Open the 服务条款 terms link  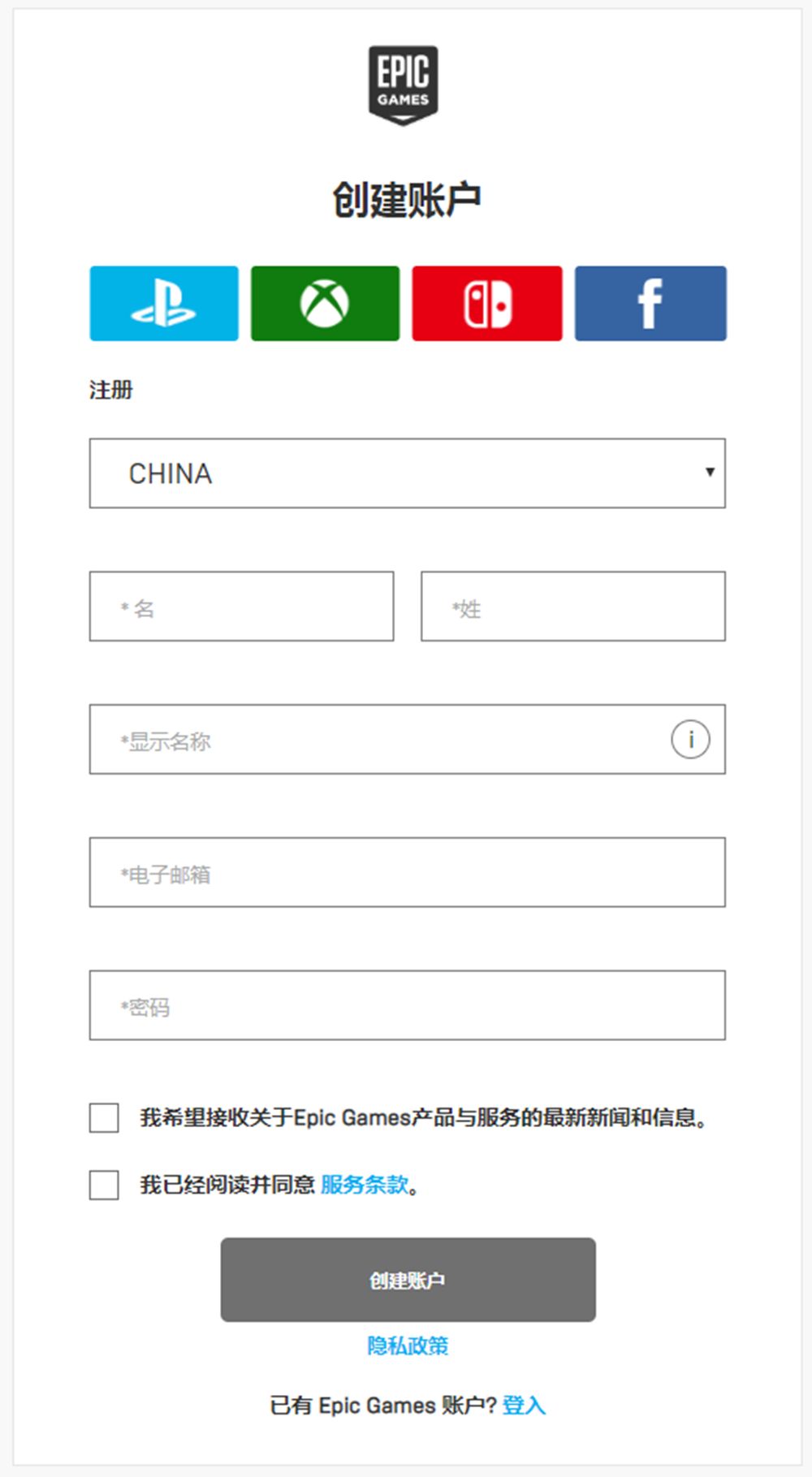pyautogui.click(x=365, y=1185)
